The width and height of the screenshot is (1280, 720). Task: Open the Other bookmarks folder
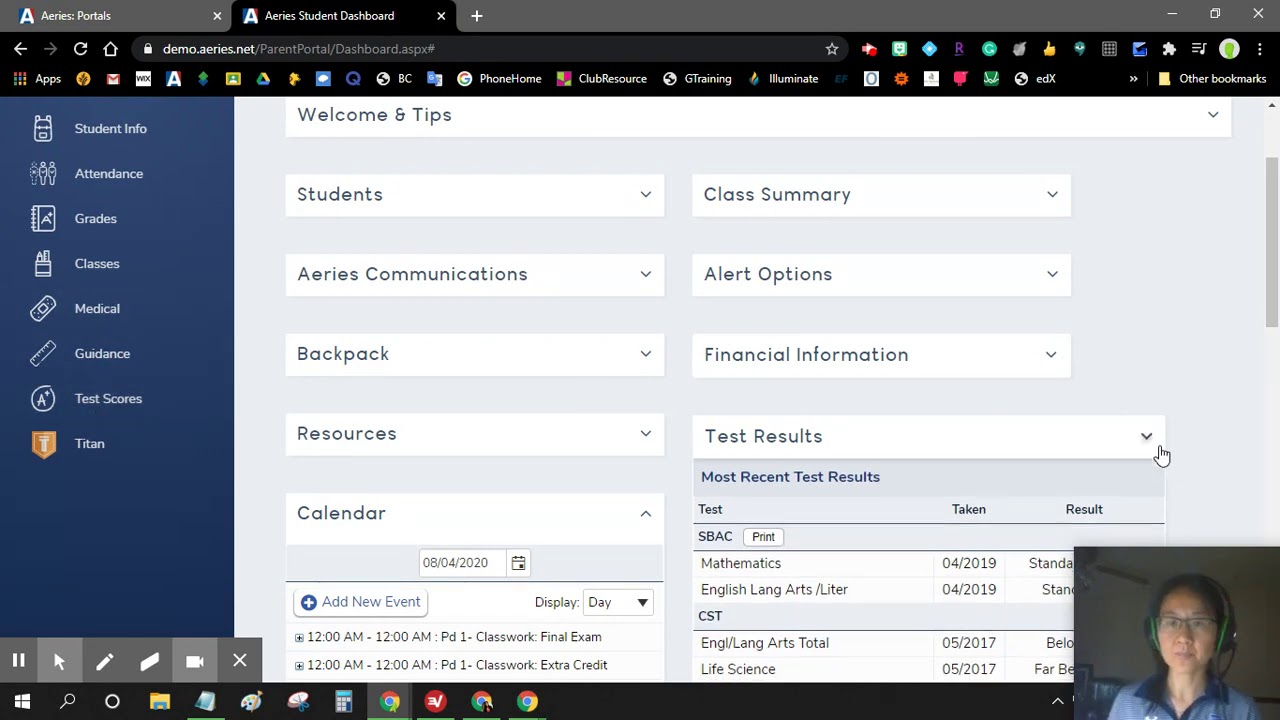[1212, 78]
